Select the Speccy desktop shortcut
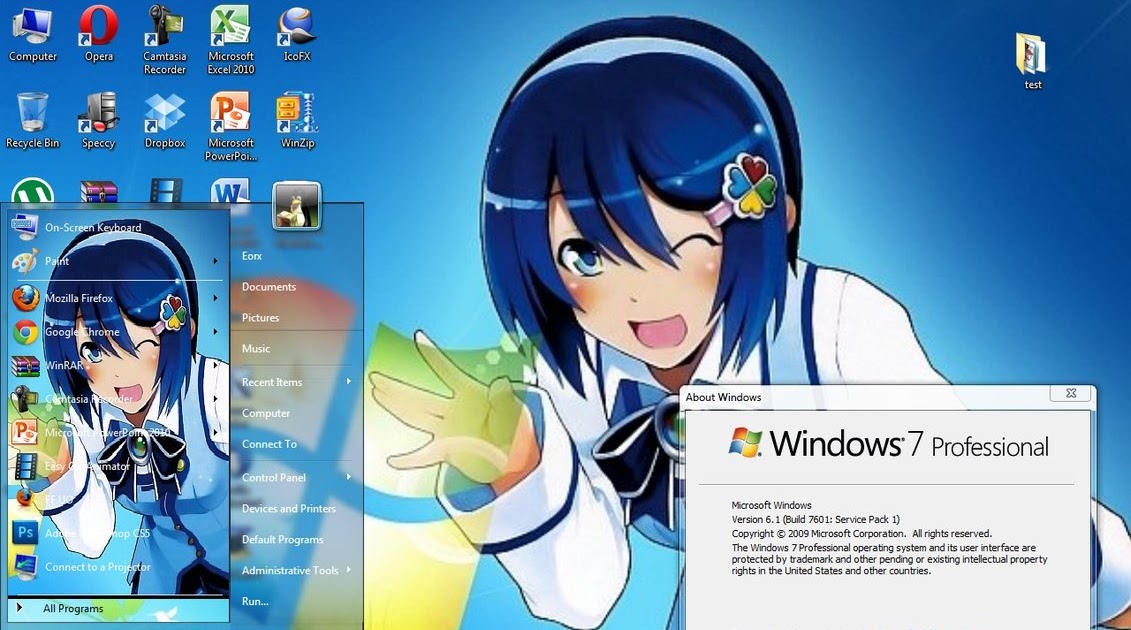 pyautogui.click(x=99, y=121)
